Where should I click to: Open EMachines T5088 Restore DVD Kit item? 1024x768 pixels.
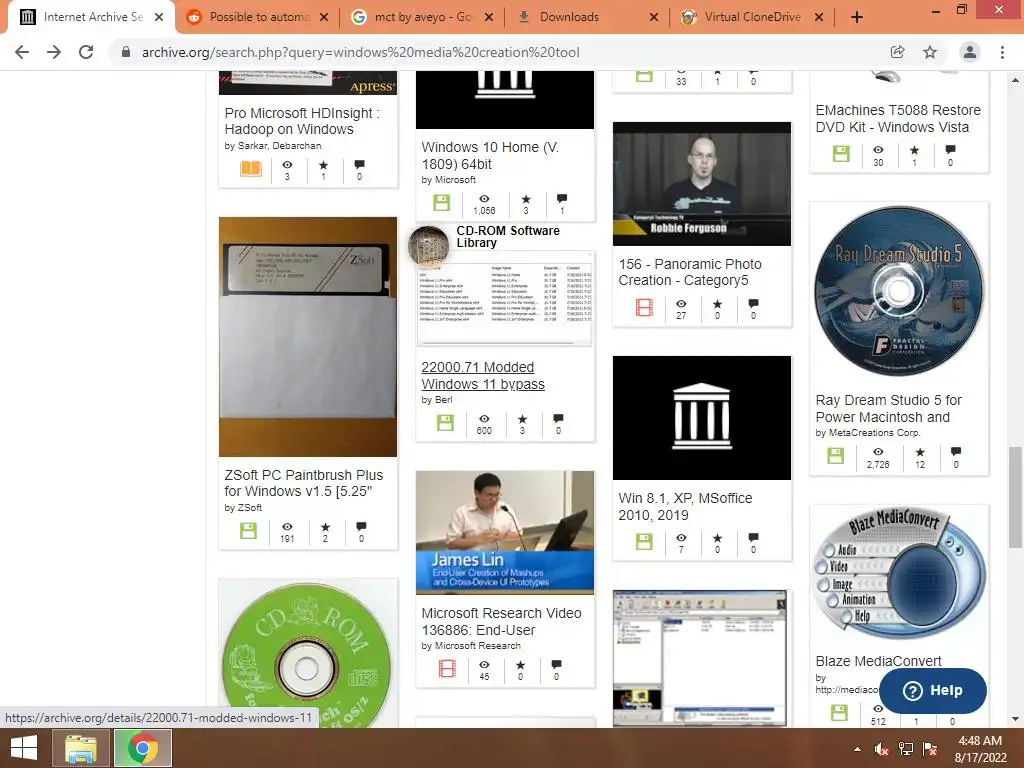tap(898, 118)
